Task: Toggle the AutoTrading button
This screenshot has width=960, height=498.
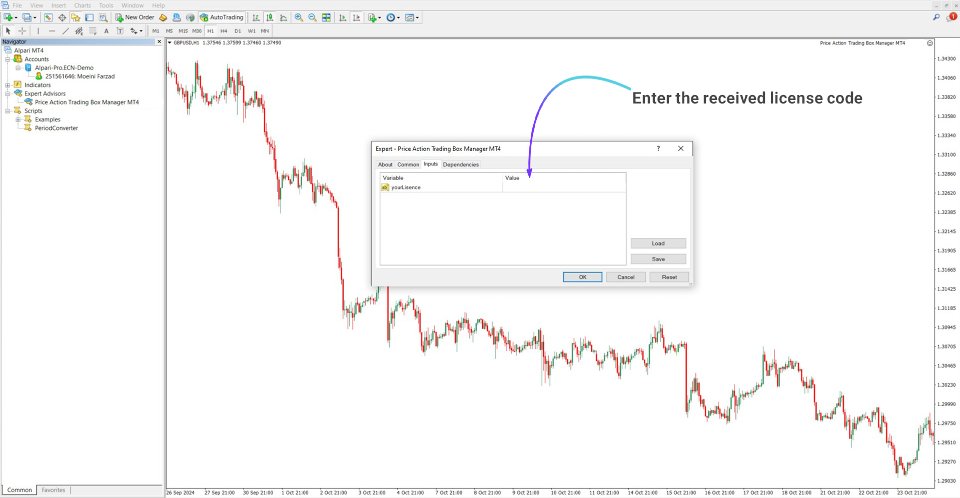Action: (222, 18)
